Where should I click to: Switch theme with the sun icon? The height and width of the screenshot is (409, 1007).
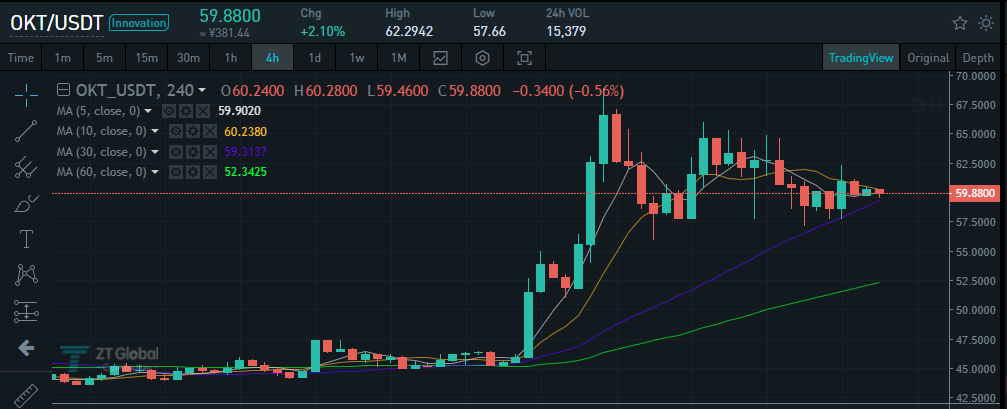(x=986, y=24)
